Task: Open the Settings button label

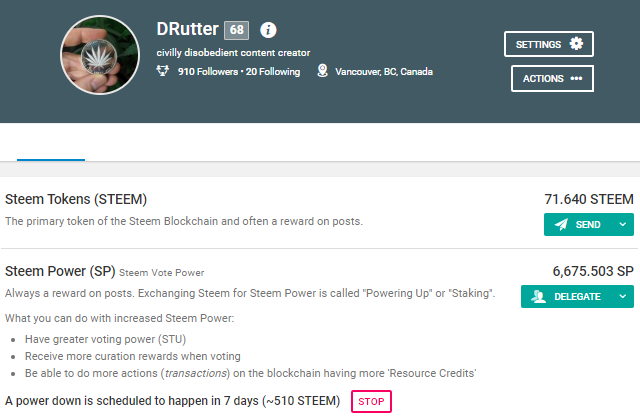Action: 538,44
